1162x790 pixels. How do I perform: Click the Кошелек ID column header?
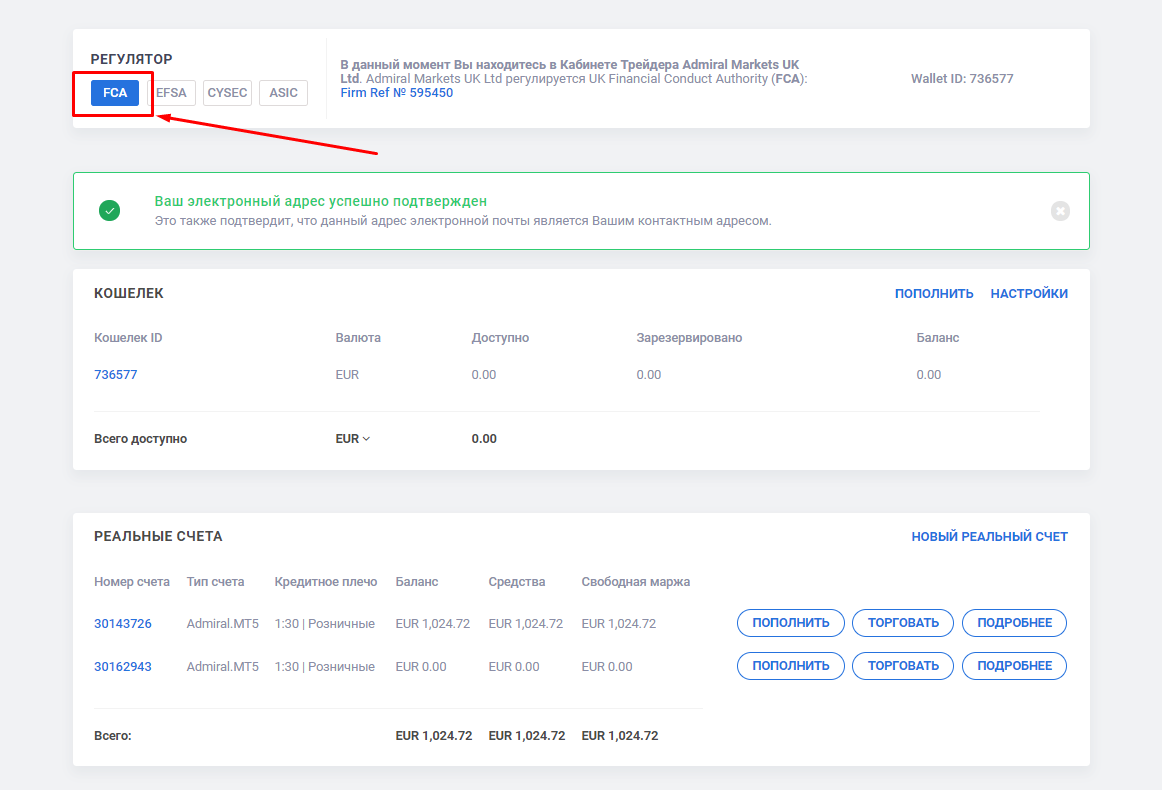128,338
